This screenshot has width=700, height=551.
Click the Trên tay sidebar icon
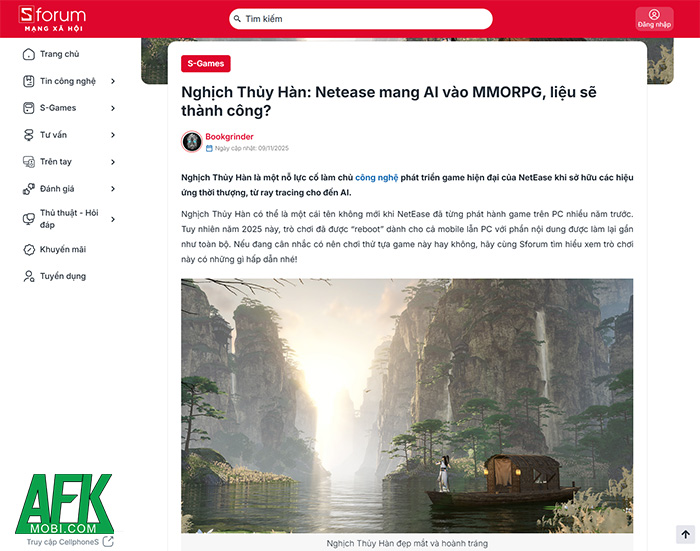(29, 162)
